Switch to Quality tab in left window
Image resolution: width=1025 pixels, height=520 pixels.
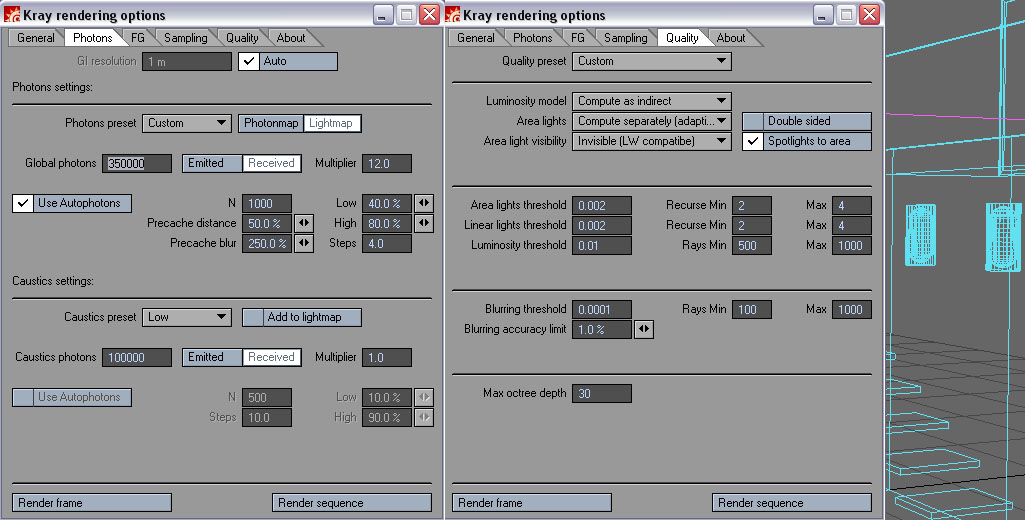click(x=242, y=38)
